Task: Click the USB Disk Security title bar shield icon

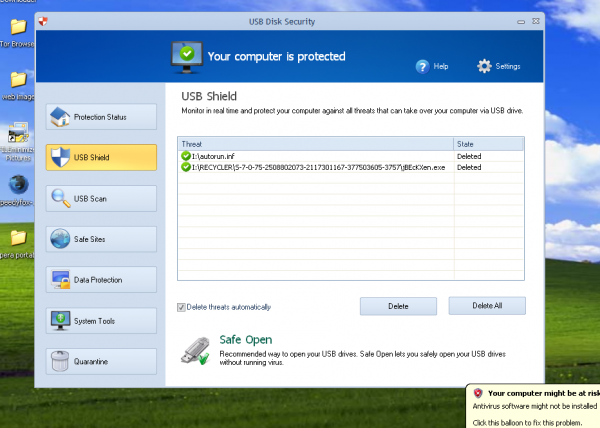Action: coord(43,21)
